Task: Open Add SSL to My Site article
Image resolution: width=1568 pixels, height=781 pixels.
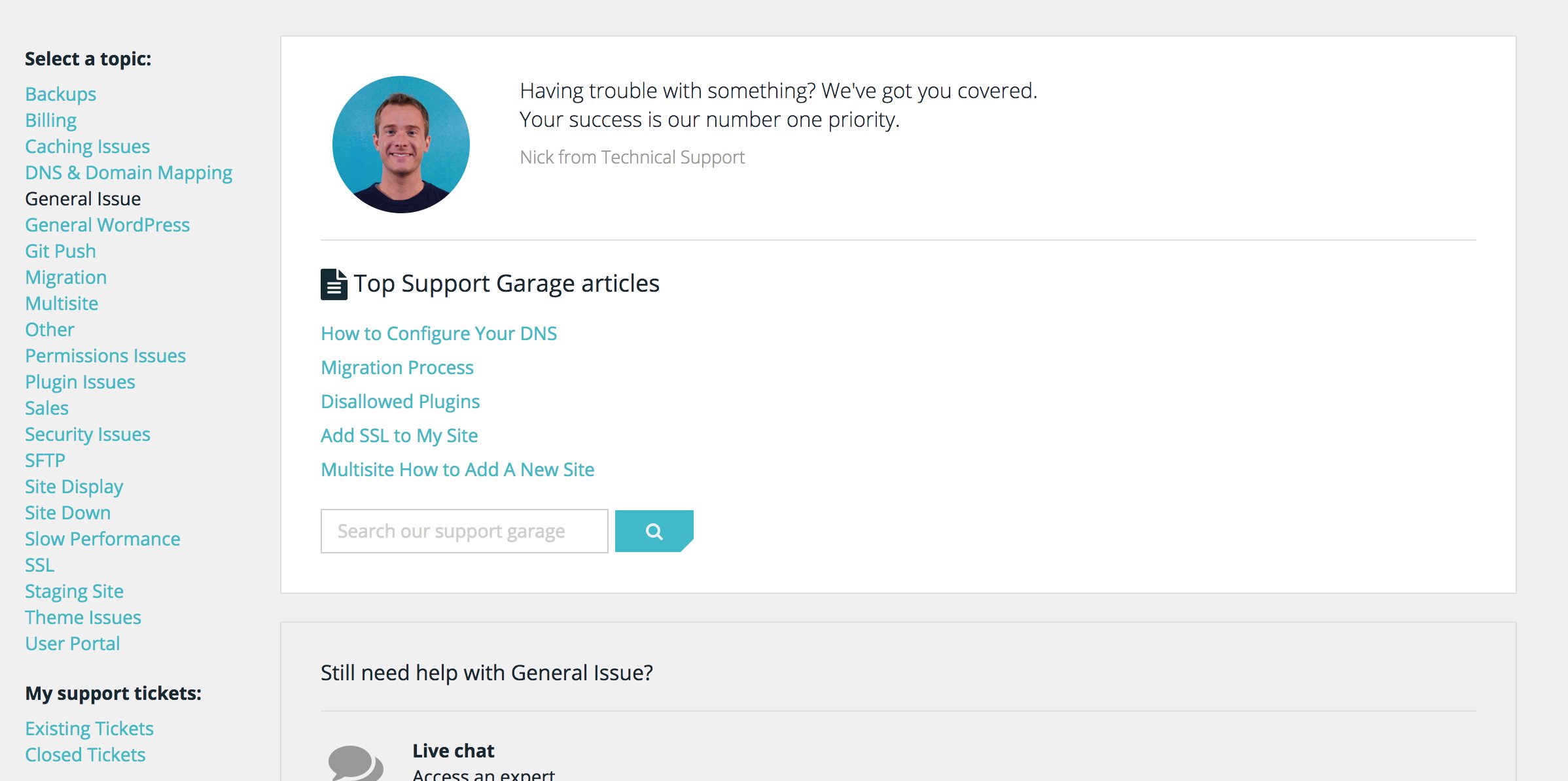Action: 399,436
